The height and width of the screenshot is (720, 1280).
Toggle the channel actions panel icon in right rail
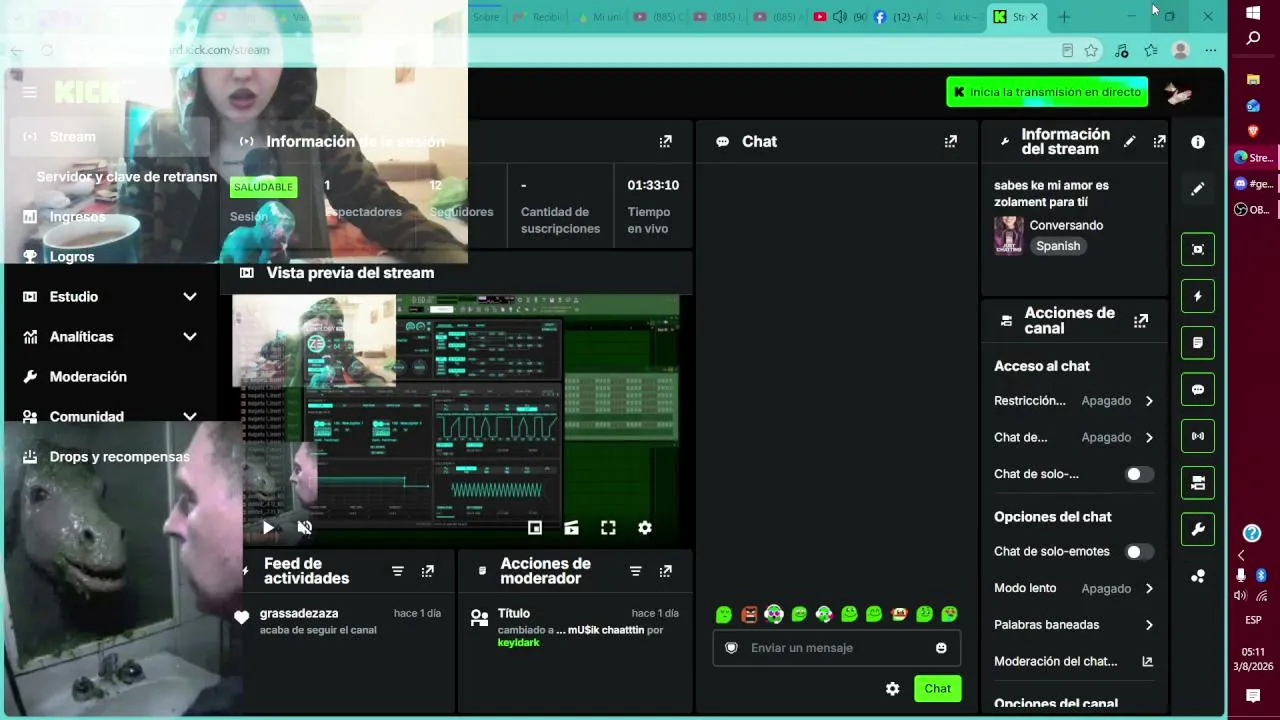tap(1198, 483)
